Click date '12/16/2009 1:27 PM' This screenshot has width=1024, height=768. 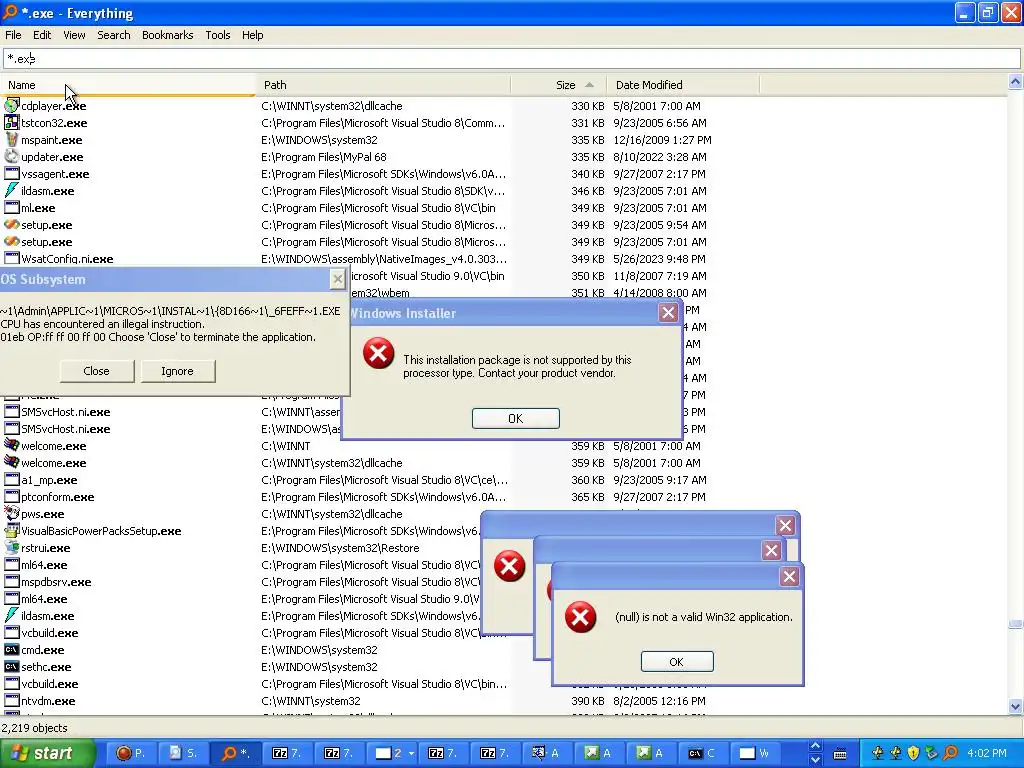pyautogui.click(x=662, y=140)
